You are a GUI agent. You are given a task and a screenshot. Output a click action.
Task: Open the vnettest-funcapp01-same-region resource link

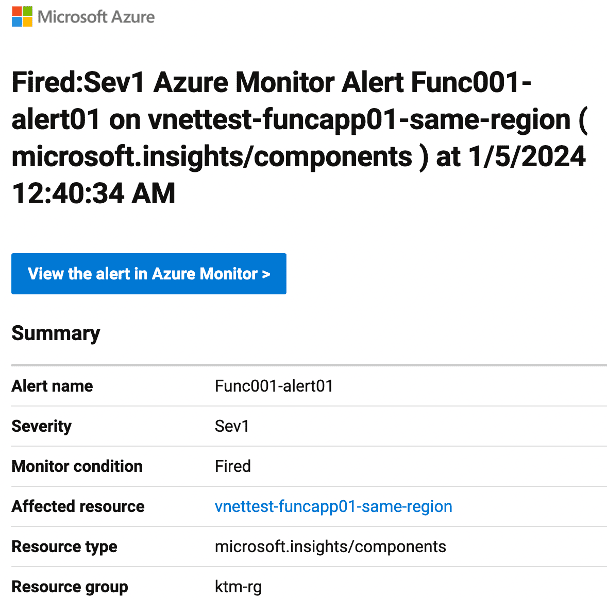[x=333, y=507]
